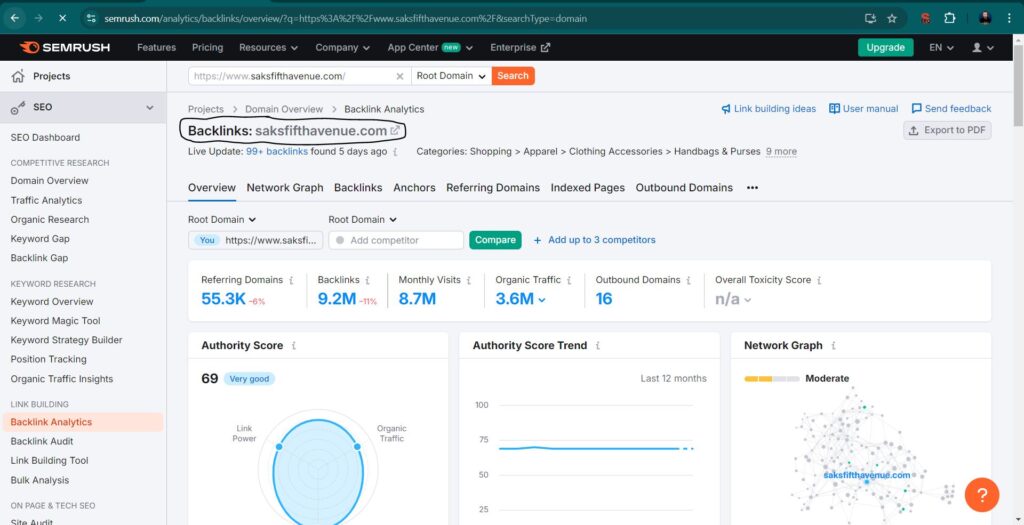Open Pricing in top navigation
Viewport: 1024px width, 525px height.
[x=207, y=48]
